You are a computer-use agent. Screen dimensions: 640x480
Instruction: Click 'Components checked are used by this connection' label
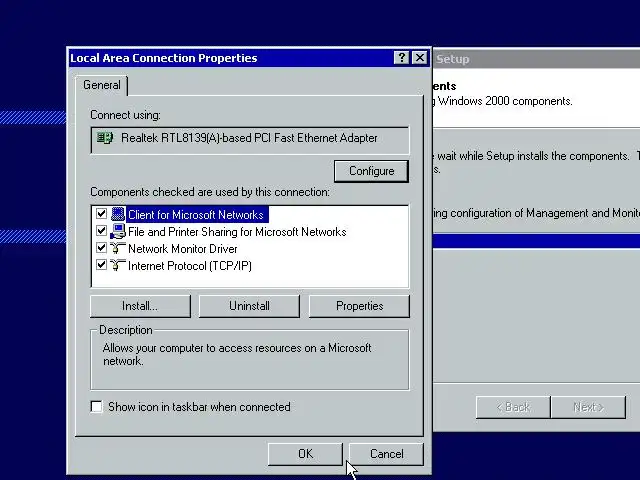(210, 192)
